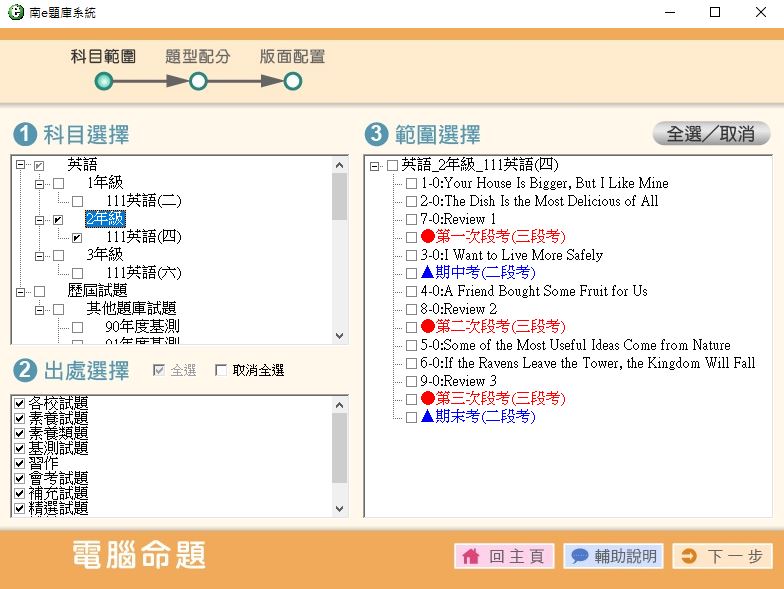Click the home icon on 回主頁 button

[x=470, y=556]
